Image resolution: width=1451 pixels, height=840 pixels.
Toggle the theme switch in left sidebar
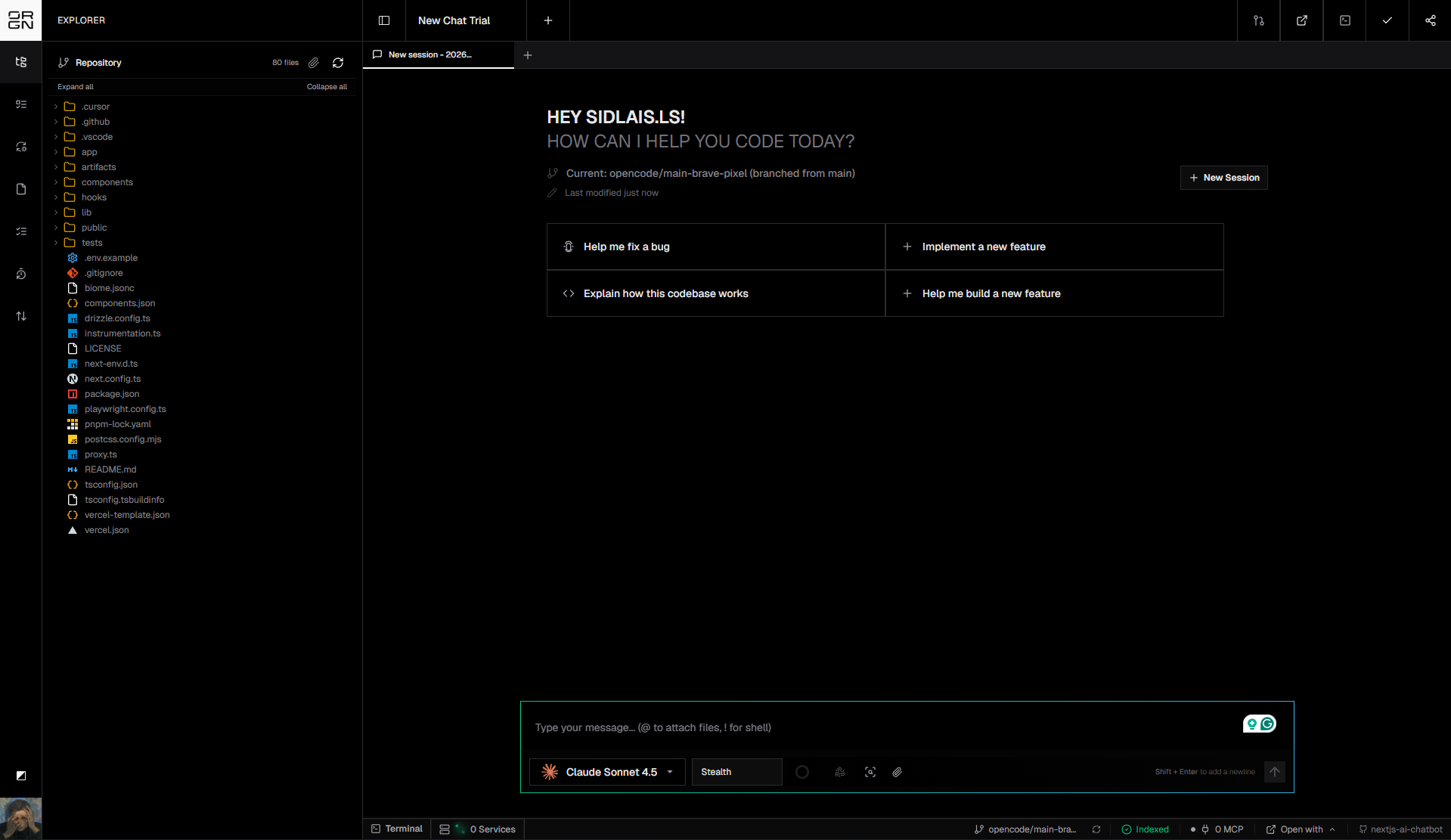(x=21, y=776)
